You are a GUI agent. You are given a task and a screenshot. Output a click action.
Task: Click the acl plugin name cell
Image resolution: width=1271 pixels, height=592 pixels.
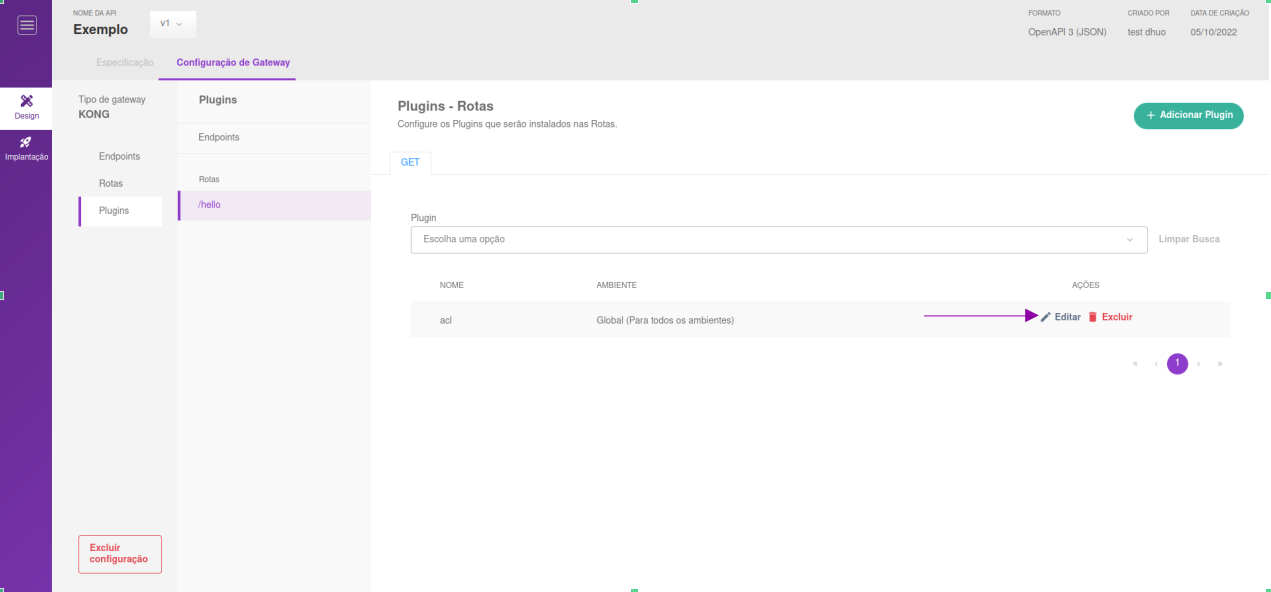446,320
